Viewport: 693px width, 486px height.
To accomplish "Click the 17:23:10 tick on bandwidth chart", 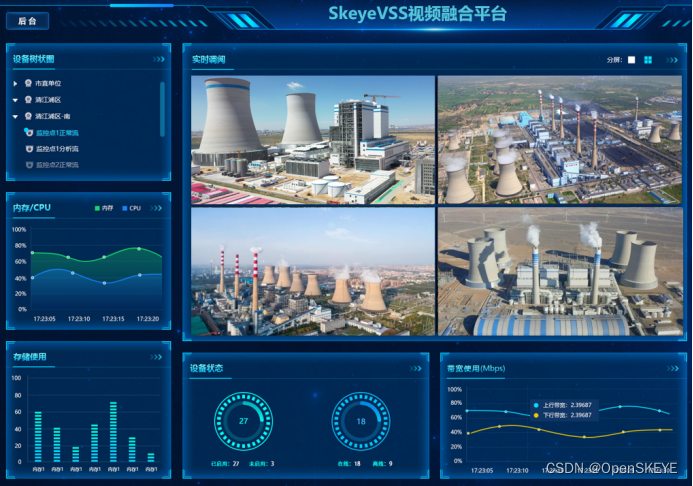I will (517, 471).
